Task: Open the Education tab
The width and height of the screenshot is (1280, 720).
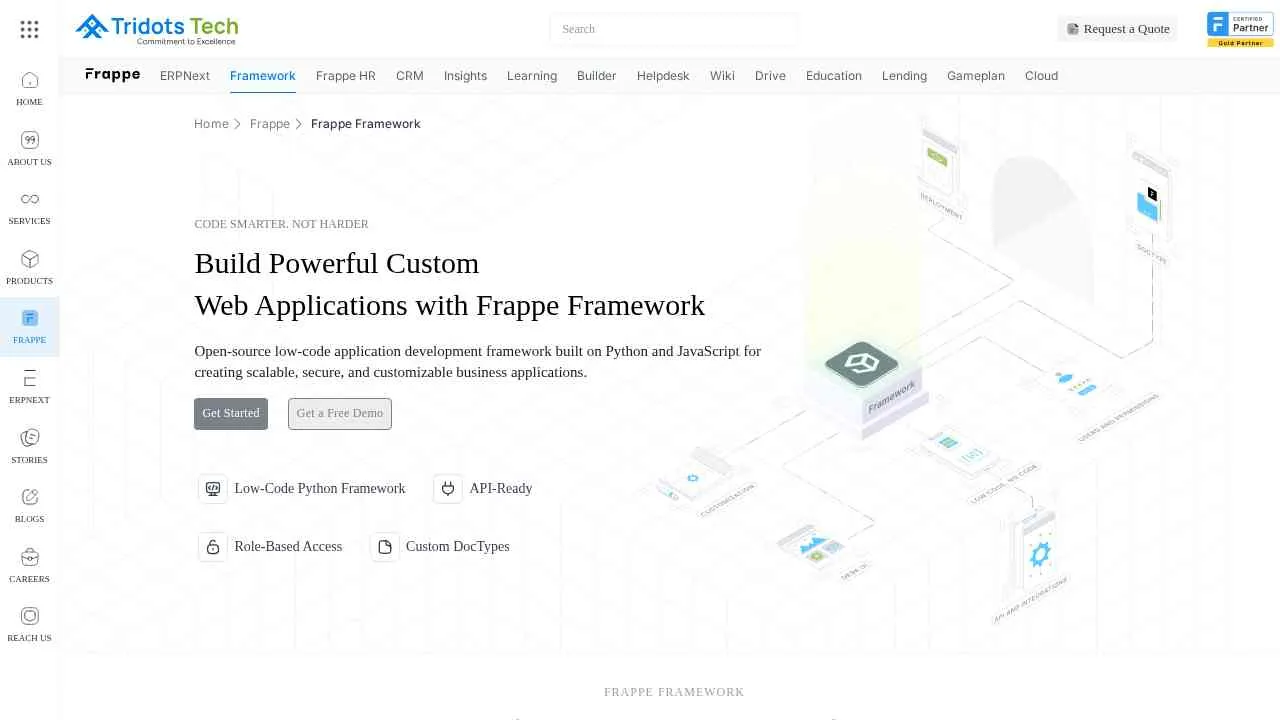Action: [834, 76]
